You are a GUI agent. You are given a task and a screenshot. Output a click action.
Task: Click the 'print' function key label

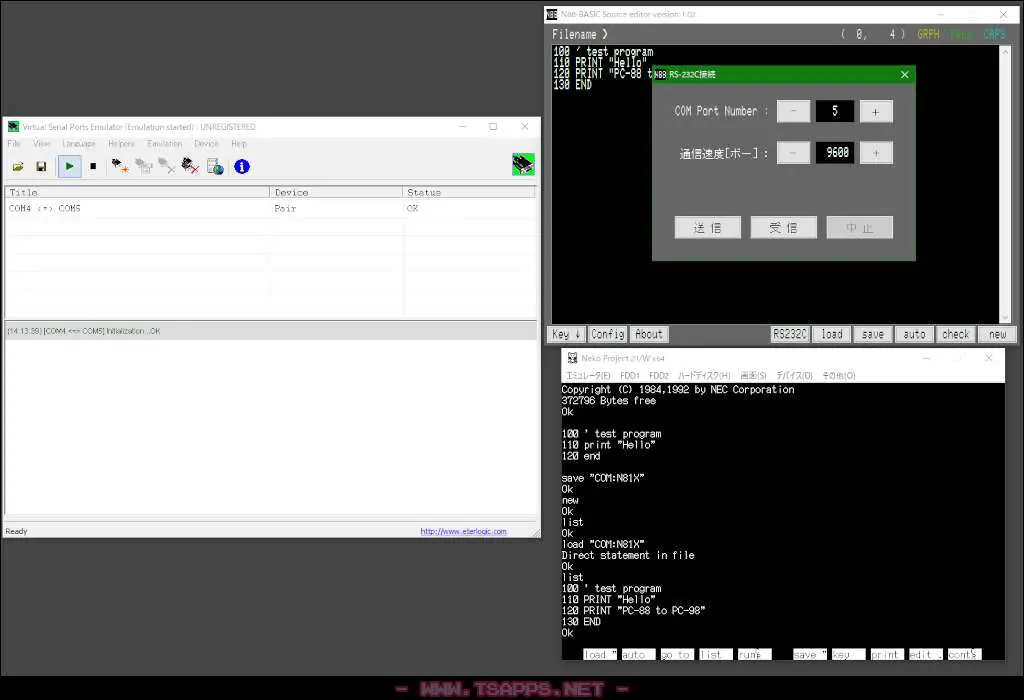(887, 654)
